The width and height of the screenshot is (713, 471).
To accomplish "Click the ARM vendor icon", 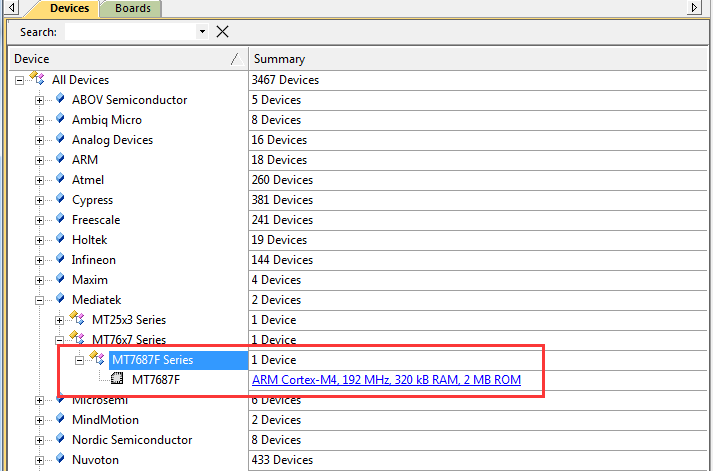I will click(60, 159).
